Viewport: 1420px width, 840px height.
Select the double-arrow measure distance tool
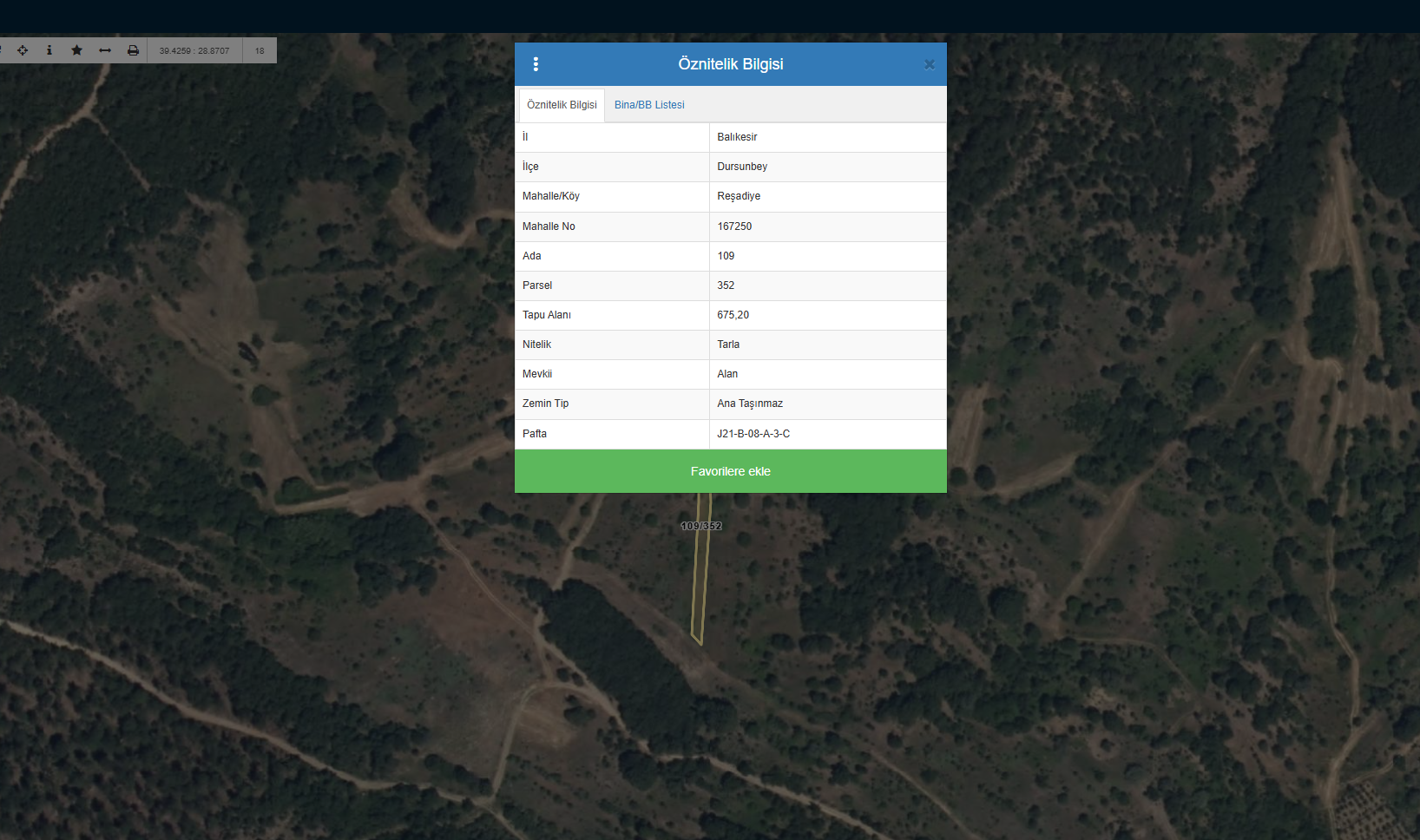[x=105, y=50]
